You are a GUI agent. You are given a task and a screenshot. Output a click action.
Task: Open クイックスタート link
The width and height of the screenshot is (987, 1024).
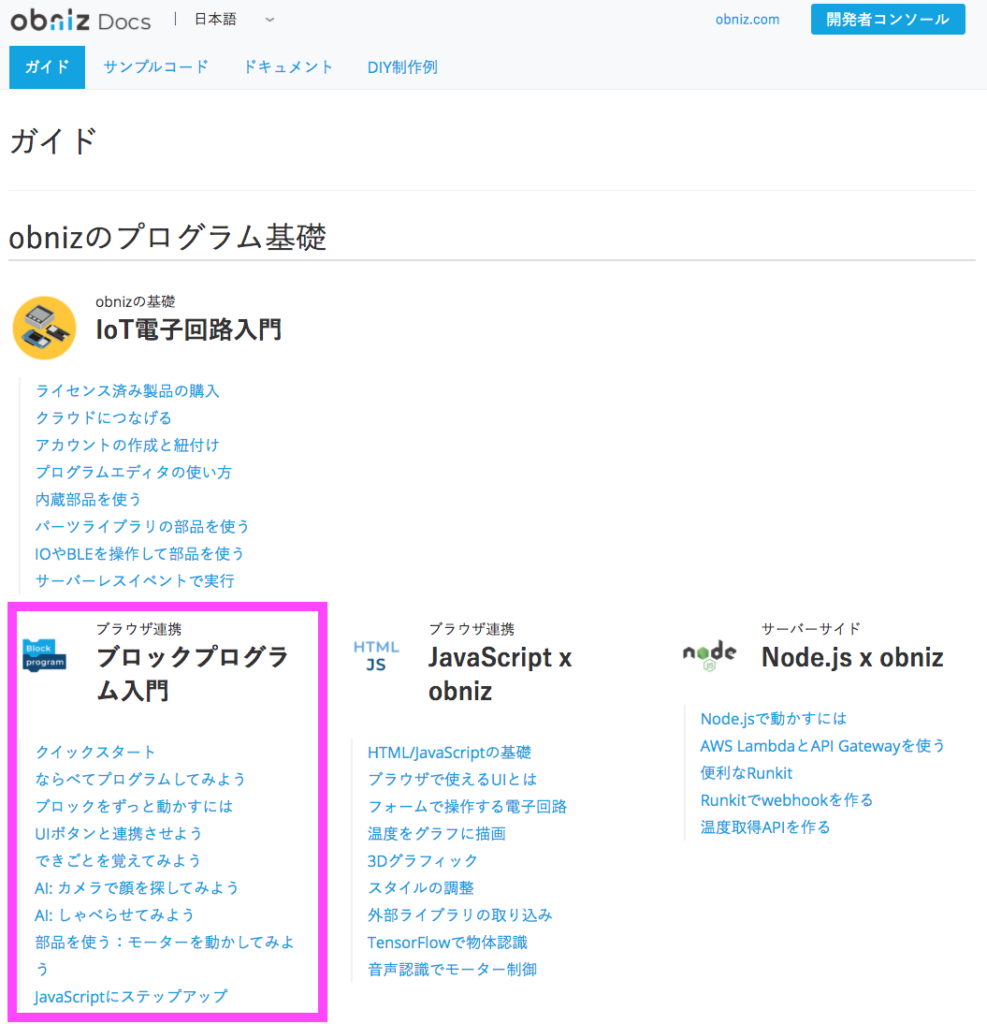95,752
